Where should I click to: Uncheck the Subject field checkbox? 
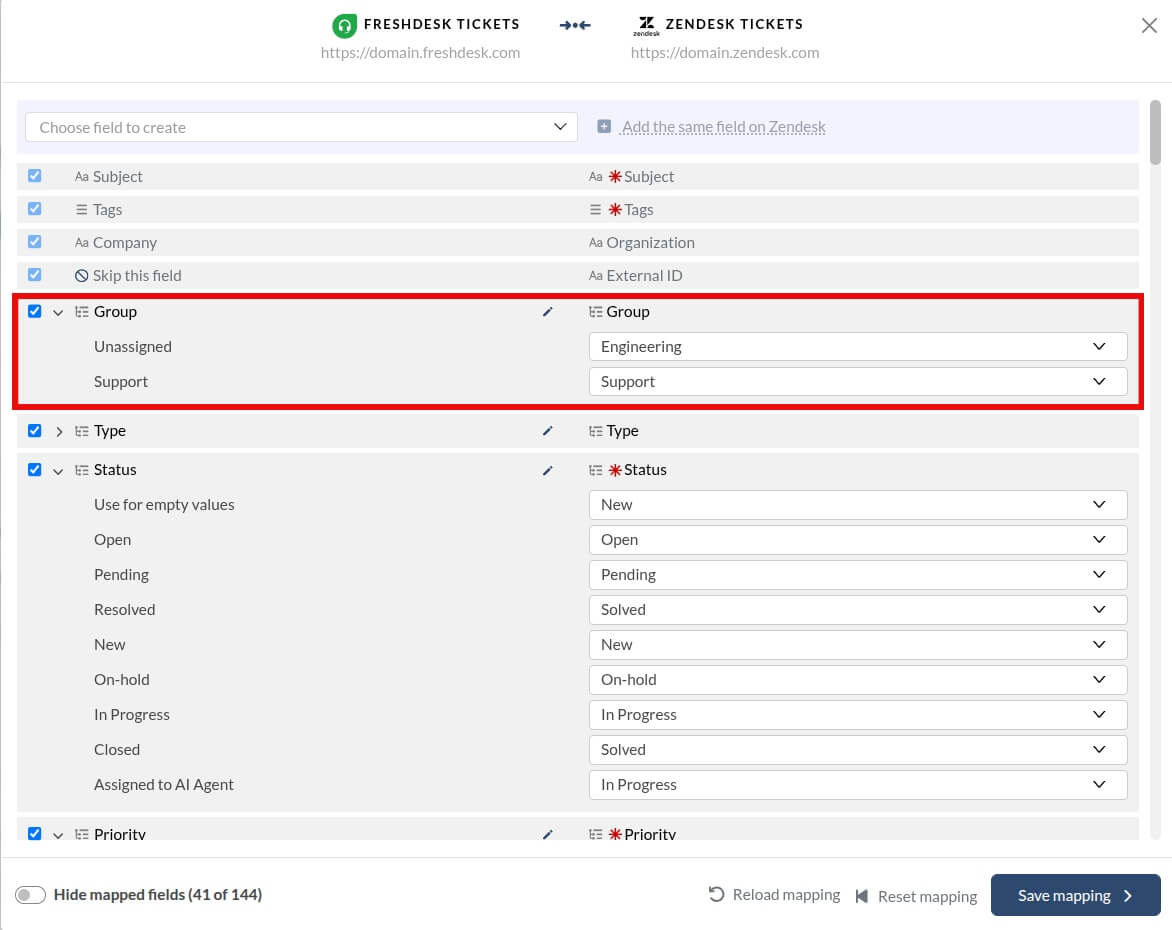coord(34,176)
